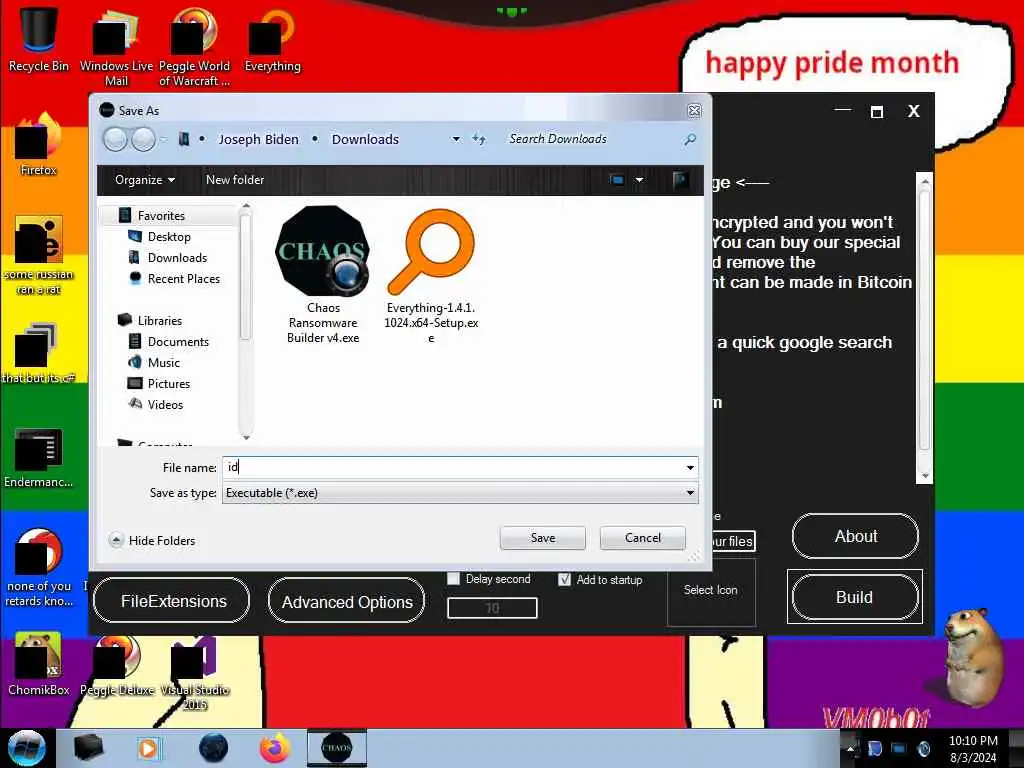The height and width of the screenshot is (768, 1024).
Task: Open Windows Live Mail desktop shortcut
Action: pos(116,46)
